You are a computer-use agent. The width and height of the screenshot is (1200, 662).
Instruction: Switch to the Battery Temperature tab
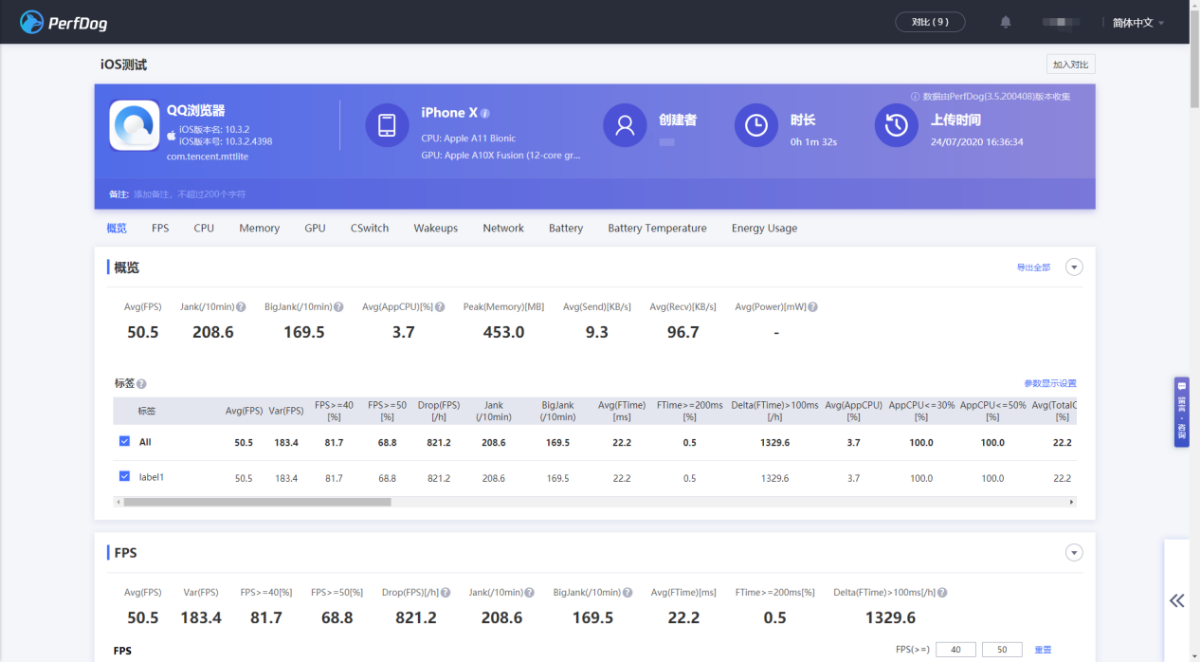coord(657,228)
